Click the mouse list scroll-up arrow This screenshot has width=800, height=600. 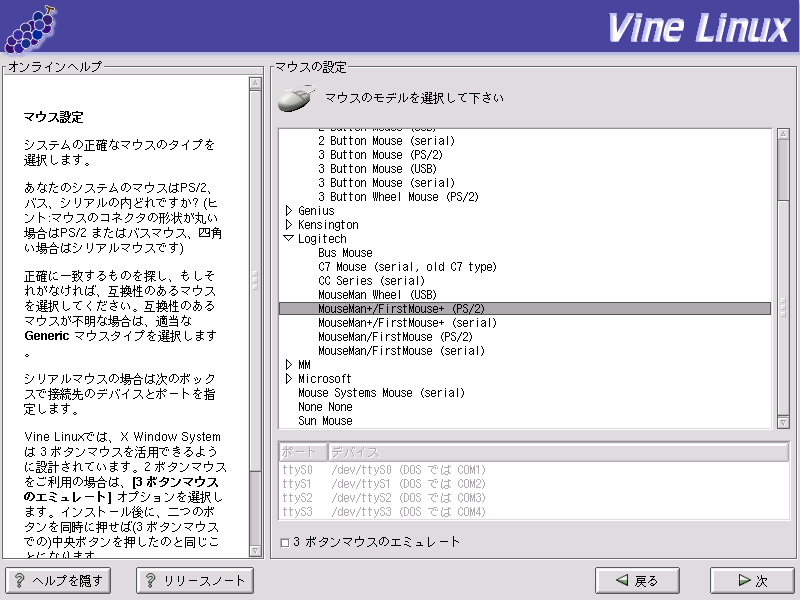coord(783,134)
